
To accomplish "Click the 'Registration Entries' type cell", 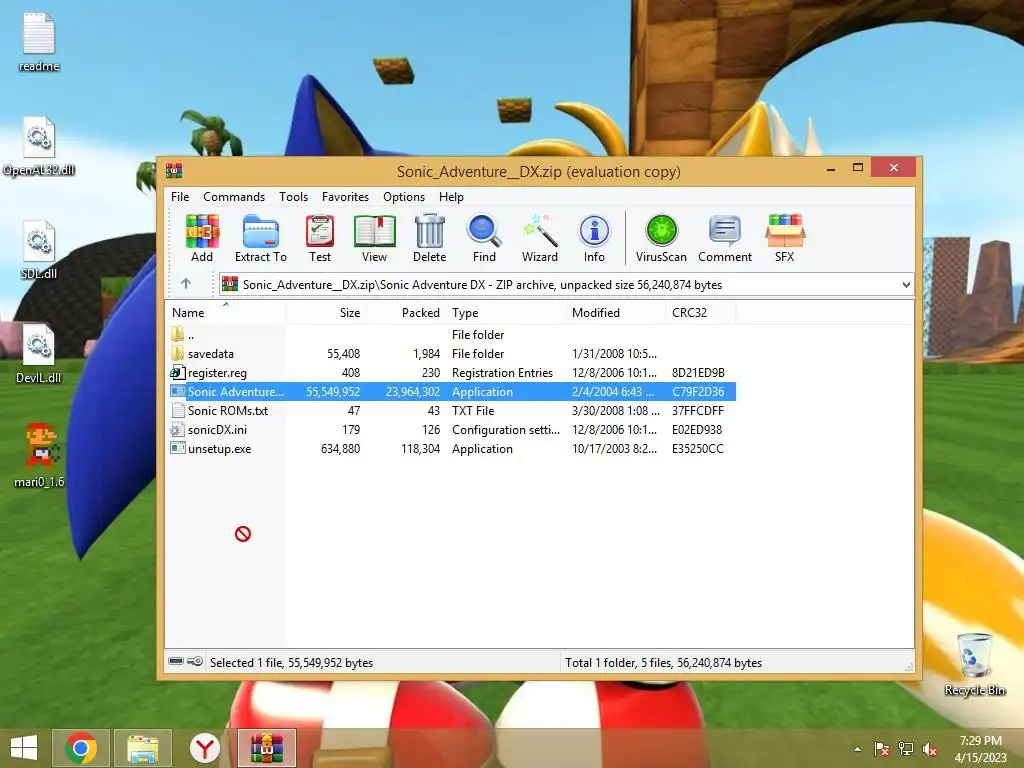I will (x=502, y=372).
